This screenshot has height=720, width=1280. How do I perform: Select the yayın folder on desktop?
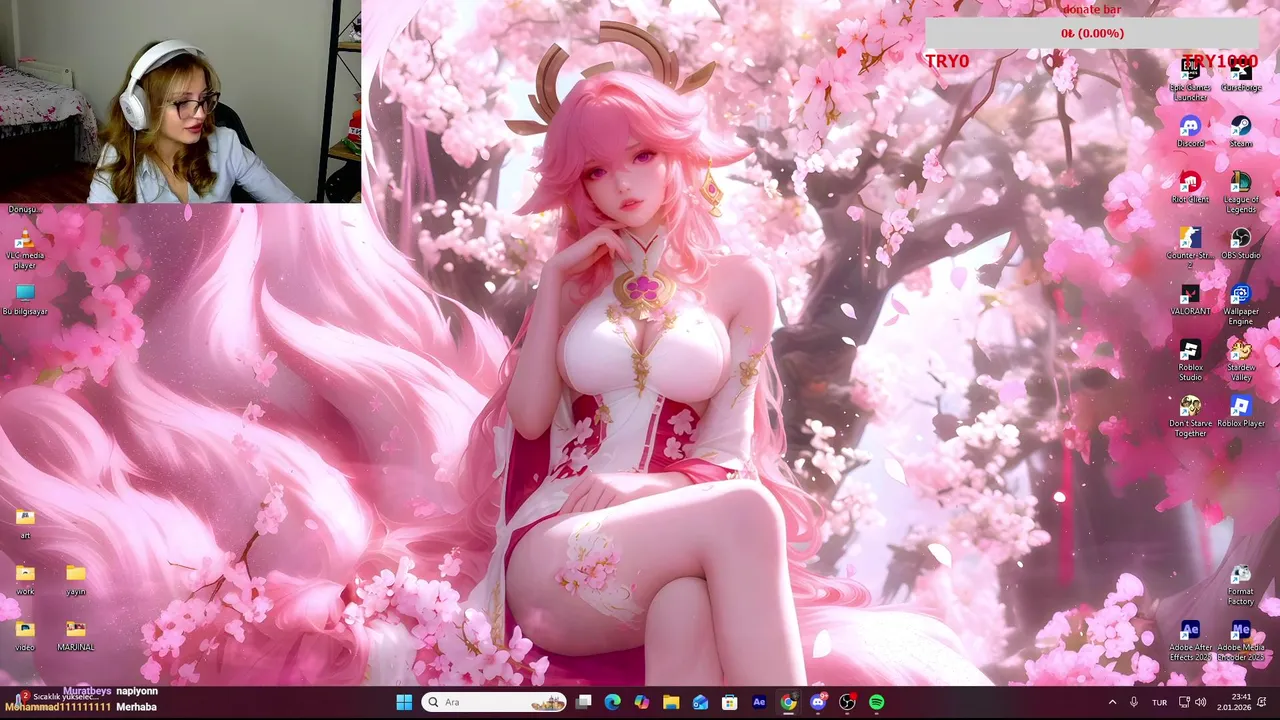tap(76, 580)
